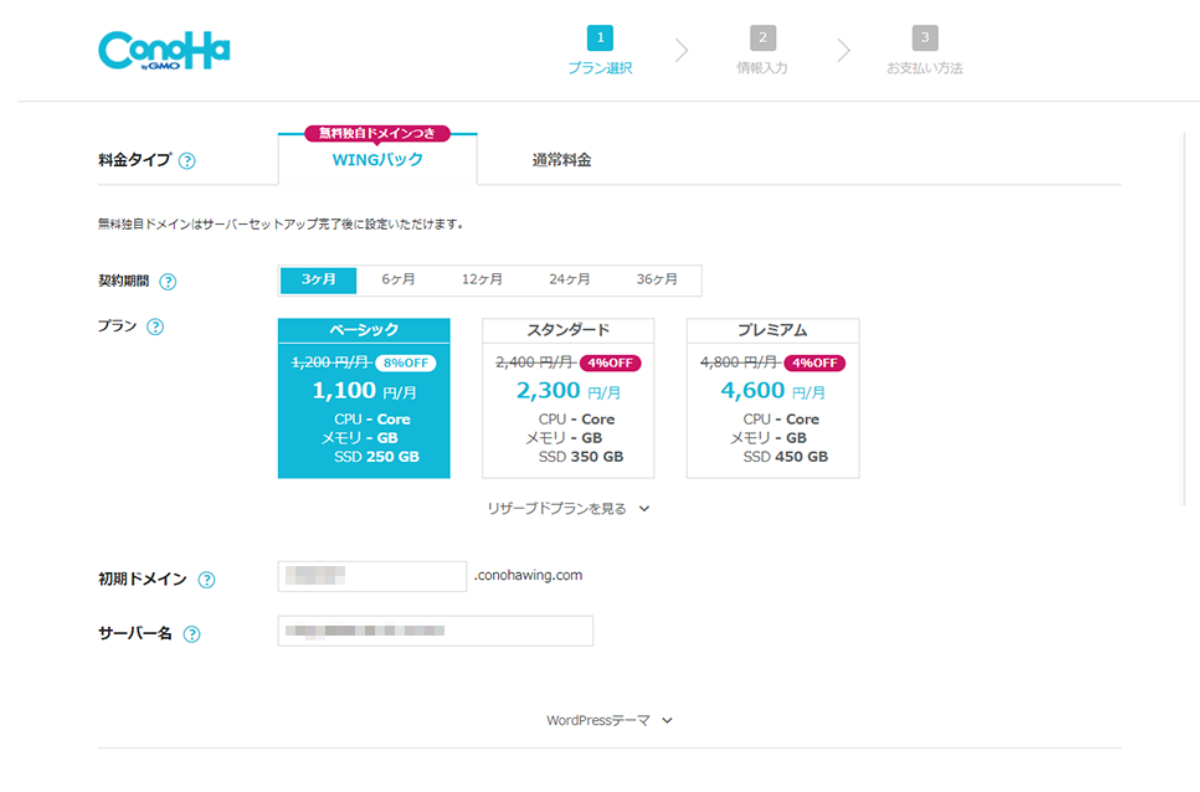
Task: Choose the スタンダード plan card
Action: pos(568,398)
